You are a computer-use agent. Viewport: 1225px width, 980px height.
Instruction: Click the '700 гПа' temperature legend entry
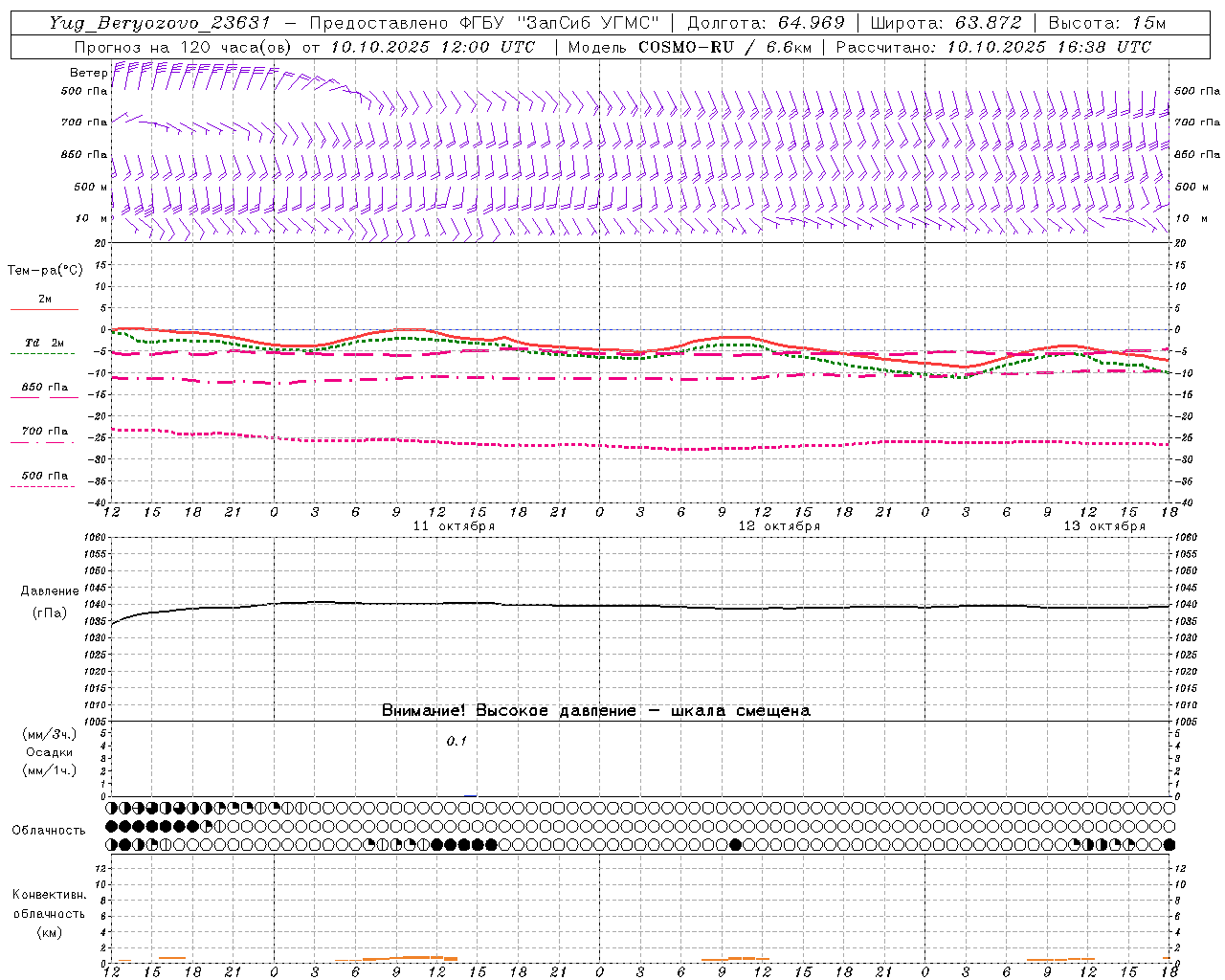[x=44, y=432]
